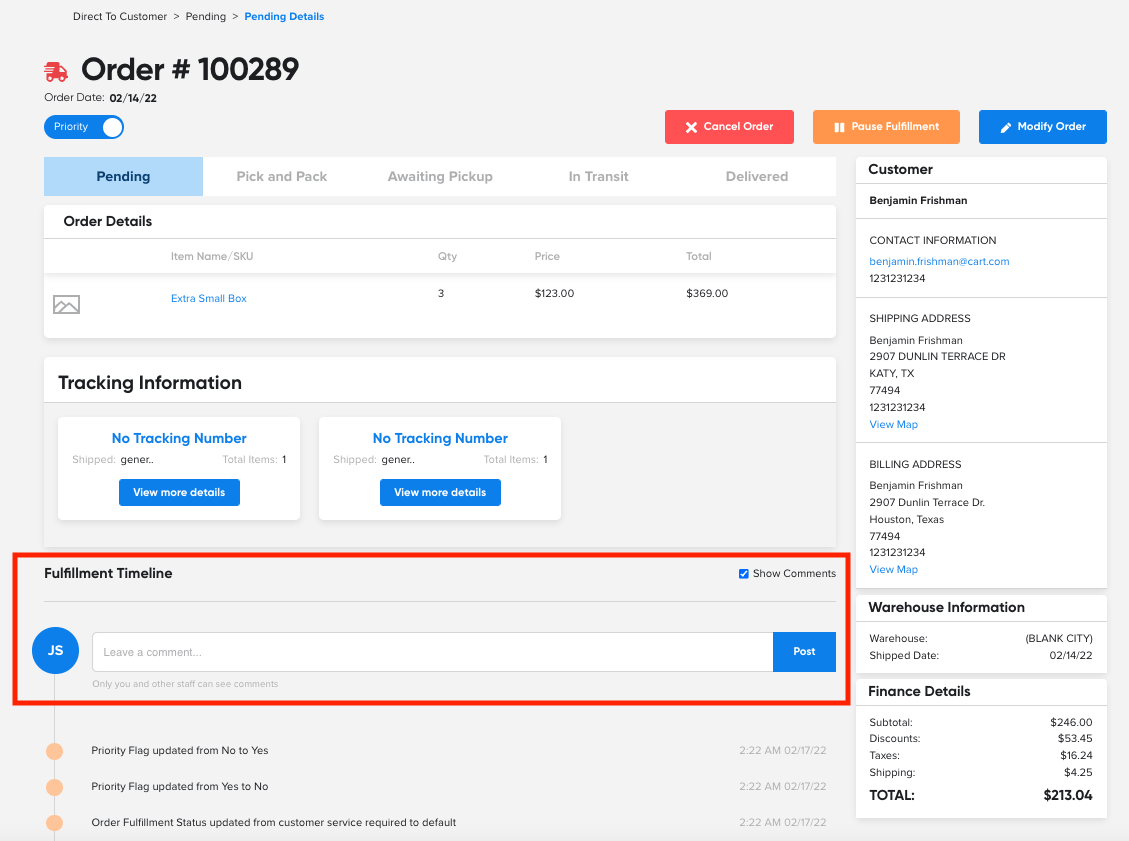Screen dimensions: 1129x841
Task: Click the benjamin.frishman@cart.com email link
Action: click(939, 262)
